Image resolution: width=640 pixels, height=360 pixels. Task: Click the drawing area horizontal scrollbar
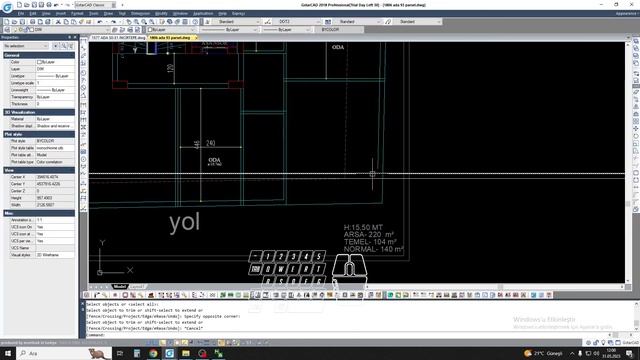click(x=495, y=287)
